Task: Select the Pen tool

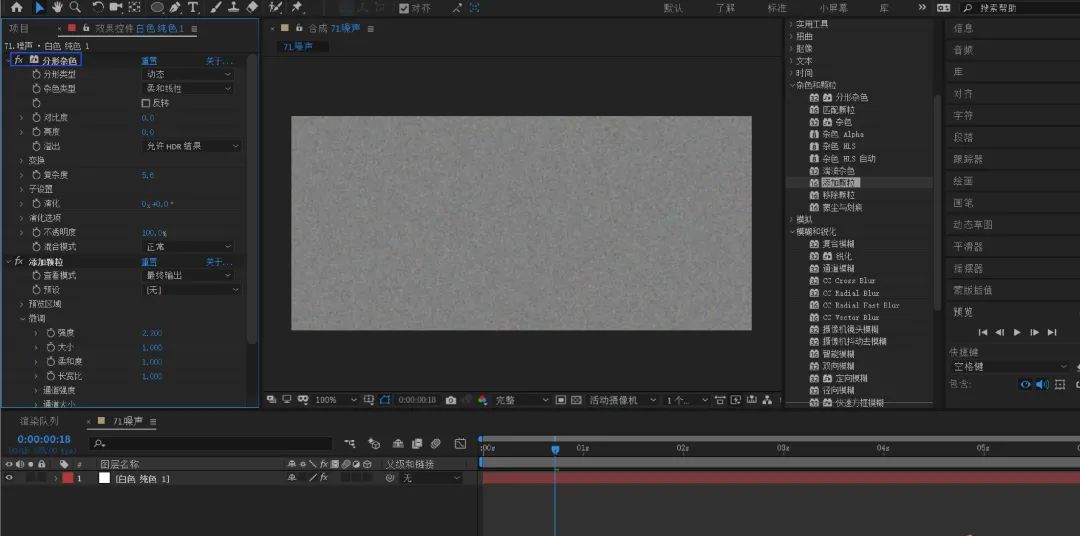Action: pyautogui.click(x=175, y=8)
